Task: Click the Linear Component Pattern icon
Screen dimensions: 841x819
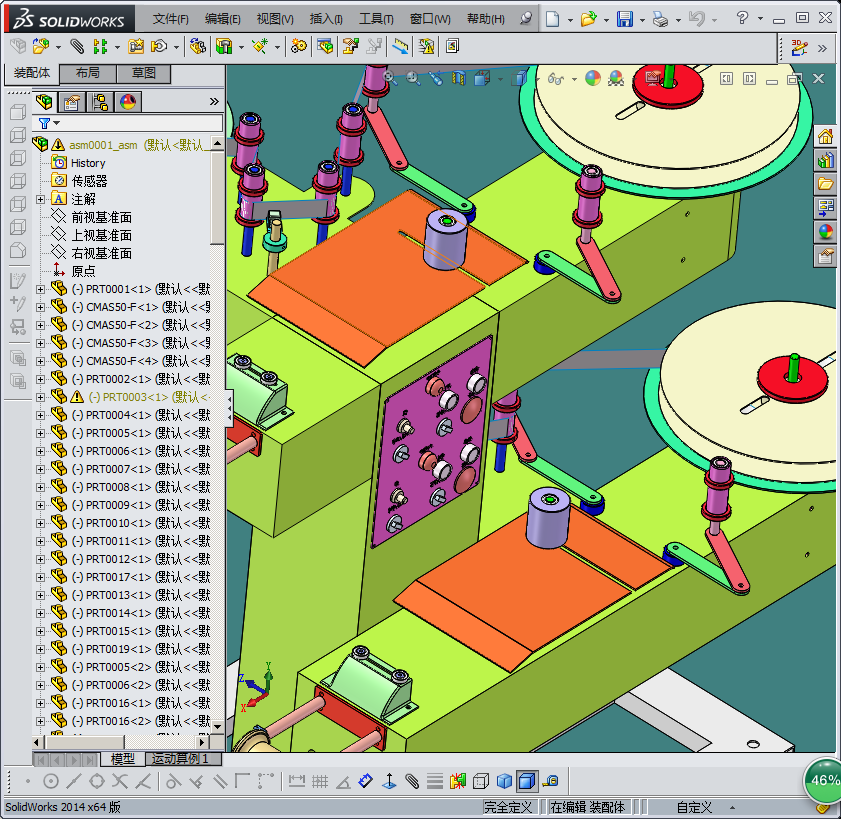Action: coord(100,47)
